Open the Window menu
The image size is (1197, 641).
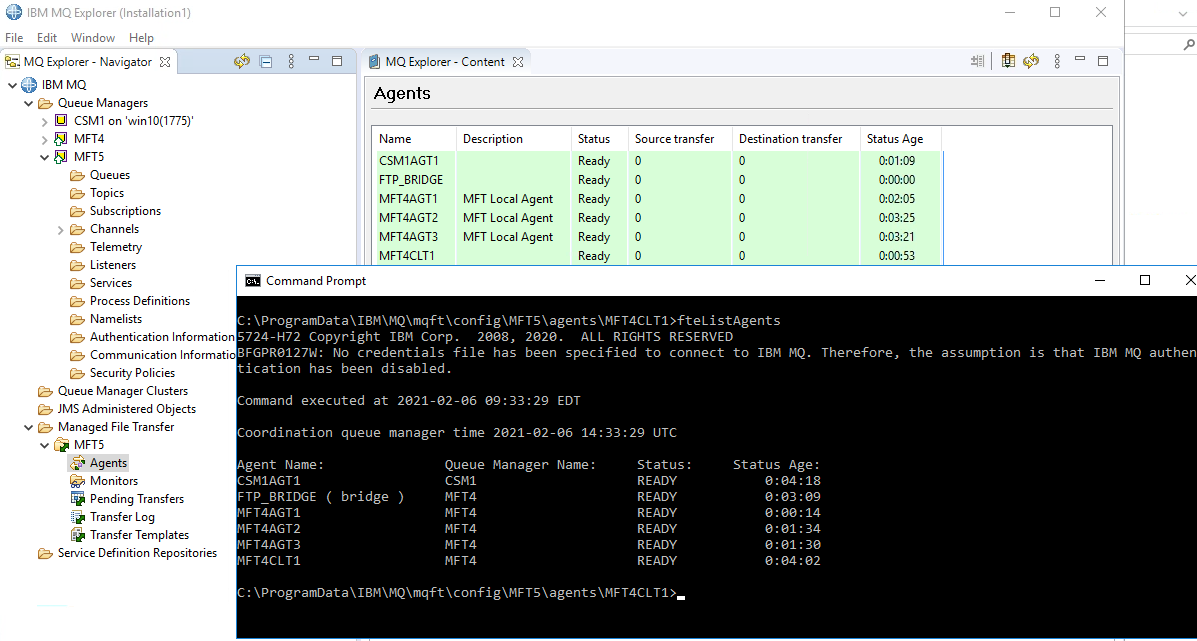pyautogui.click(x=93, y=37)
